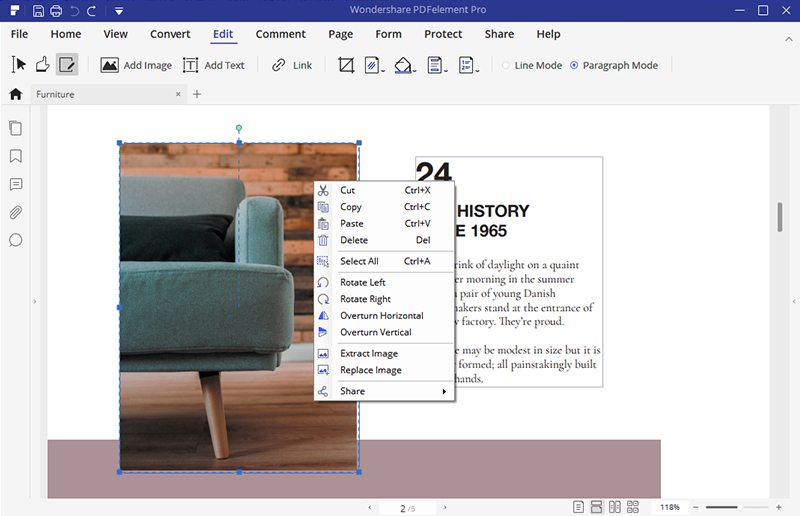Screen dimensions: 800x516
Task: Open the Page ribbon tab
Action: [x=340, y=34]
